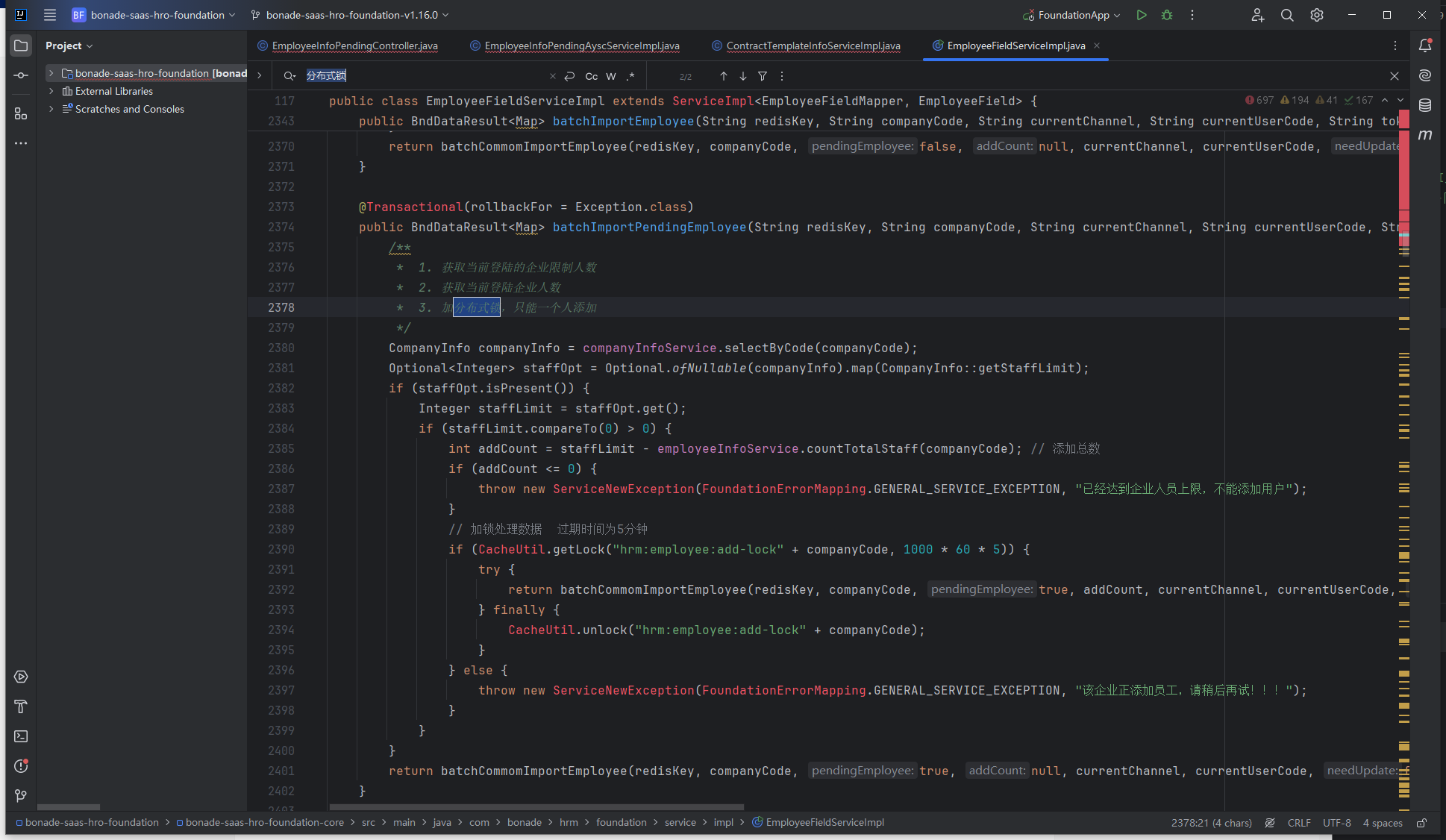Image resolution: width=1446 pixels, height=840 pixels.
Task: Click breadcrumb bonade-saas-hro-foundation-core
Action: (260, 822)
